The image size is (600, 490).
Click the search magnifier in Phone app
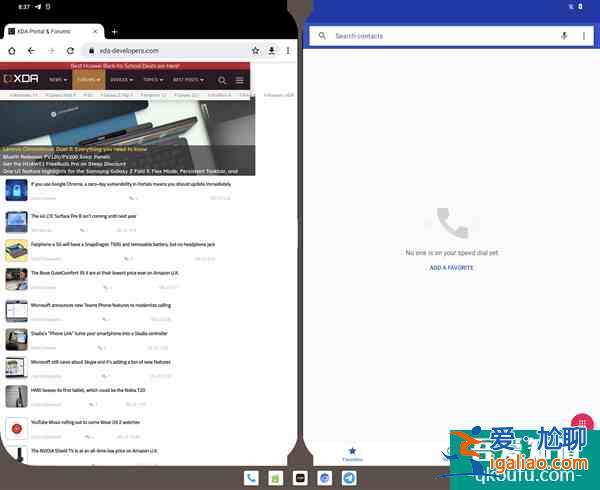coord(322,36)
